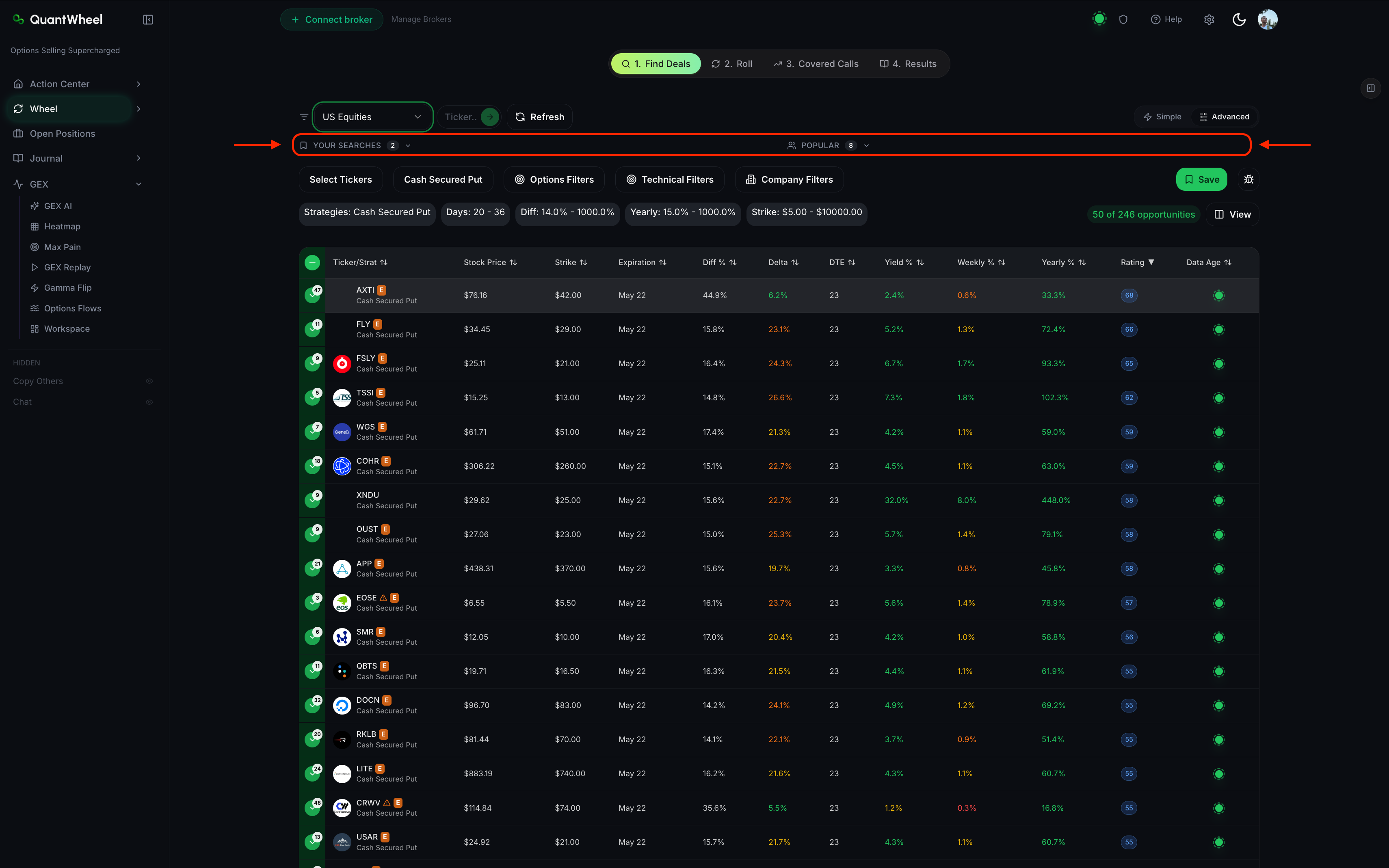This screenshot has height=868, width=1389.
Task: Click Connect broker button
Action: click(x=331, y=19)
